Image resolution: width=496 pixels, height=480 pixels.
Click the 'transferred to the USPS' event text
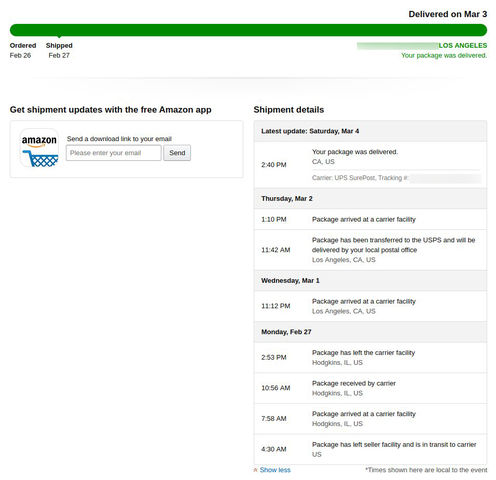[393, 245]
